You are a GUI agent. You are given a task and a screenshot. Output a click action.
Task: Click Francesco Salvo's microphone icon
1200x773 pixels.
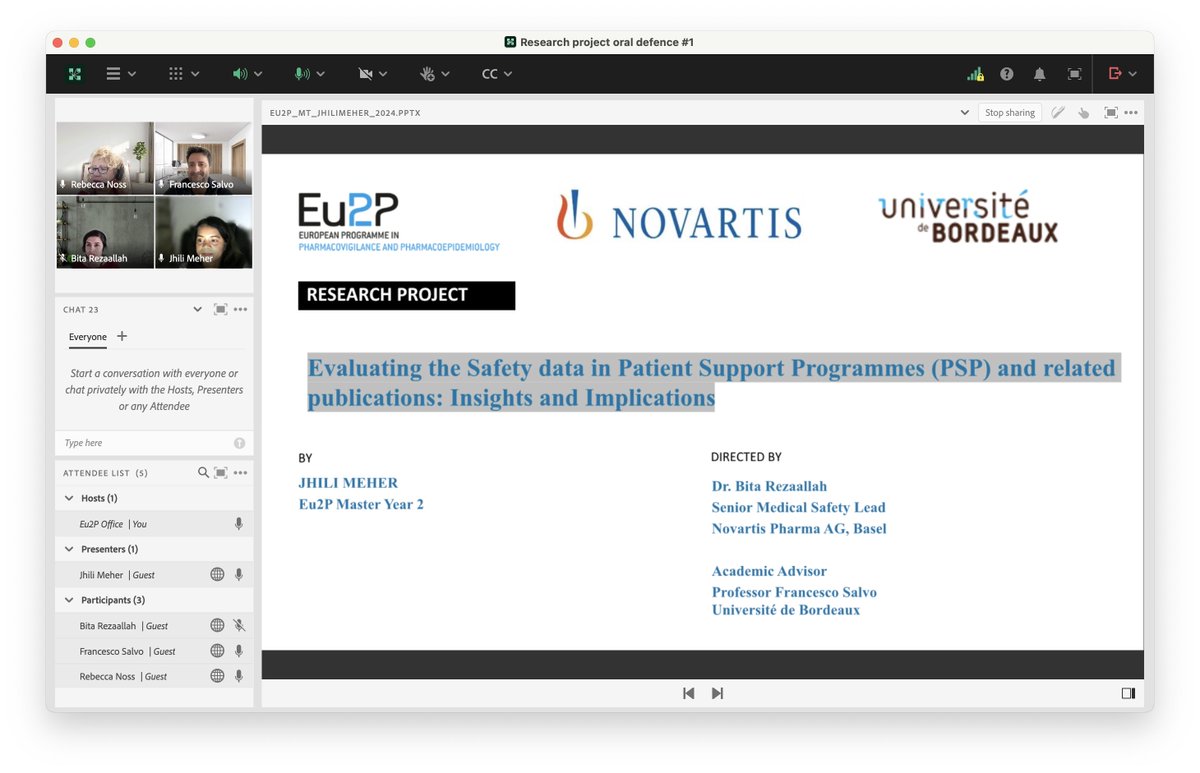pyautogui.click(x=239, y=651)
